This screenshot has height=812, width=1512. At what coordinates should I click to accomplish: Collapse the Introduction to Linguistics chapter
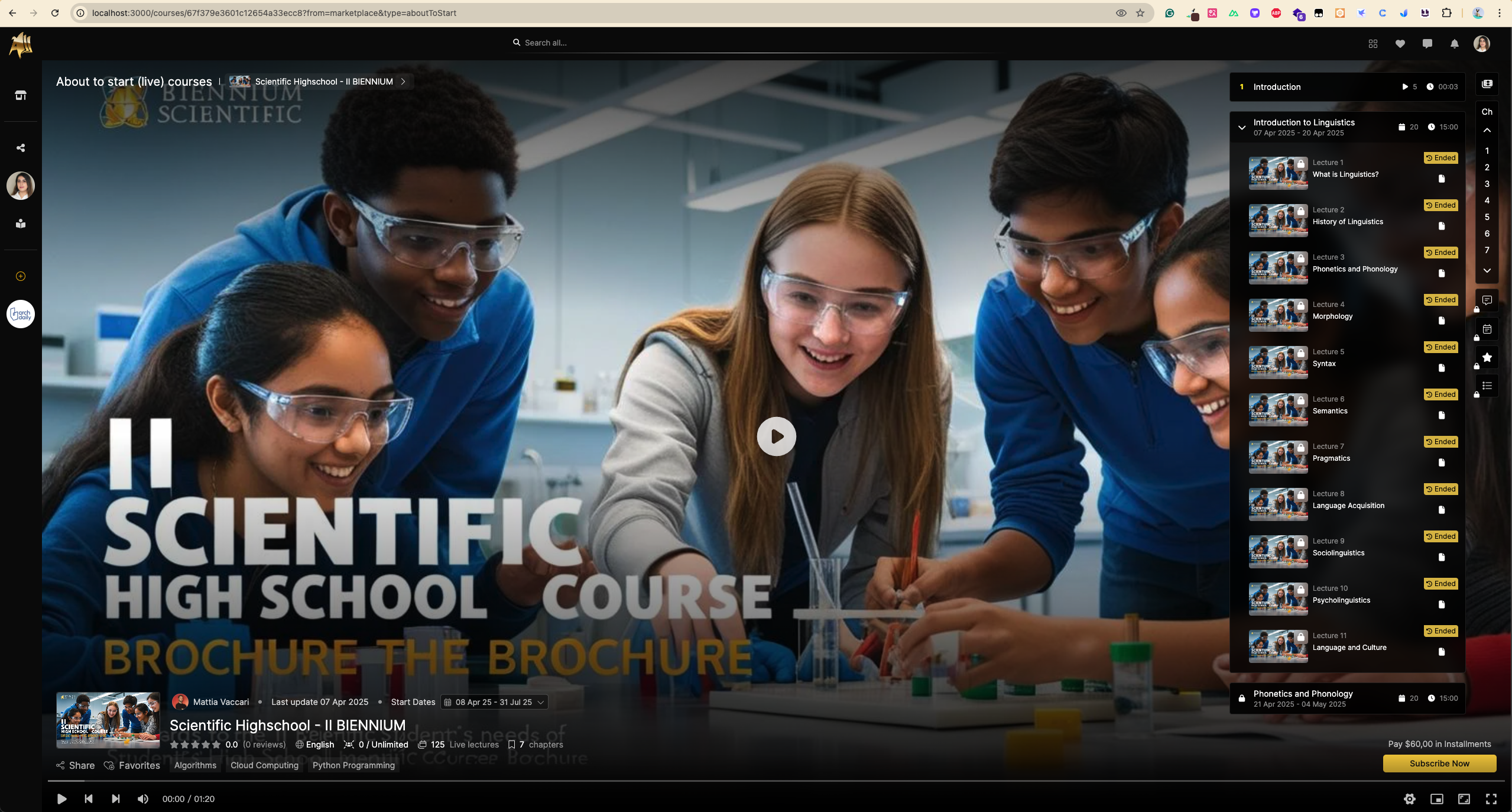(1241, 127)
